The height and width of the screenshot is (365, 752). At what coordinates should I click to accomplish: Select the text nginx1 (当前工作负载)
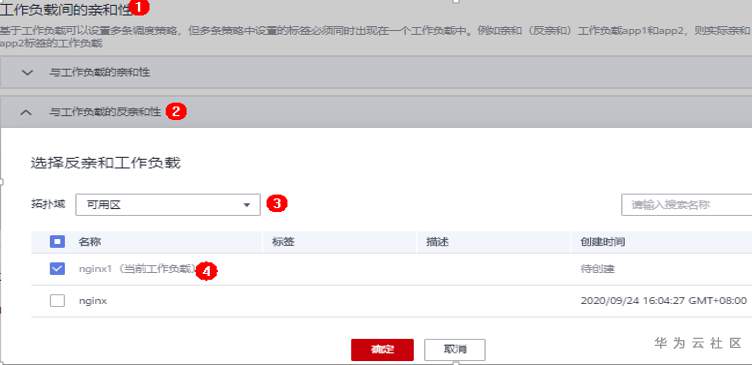click(x=139, y=269)
